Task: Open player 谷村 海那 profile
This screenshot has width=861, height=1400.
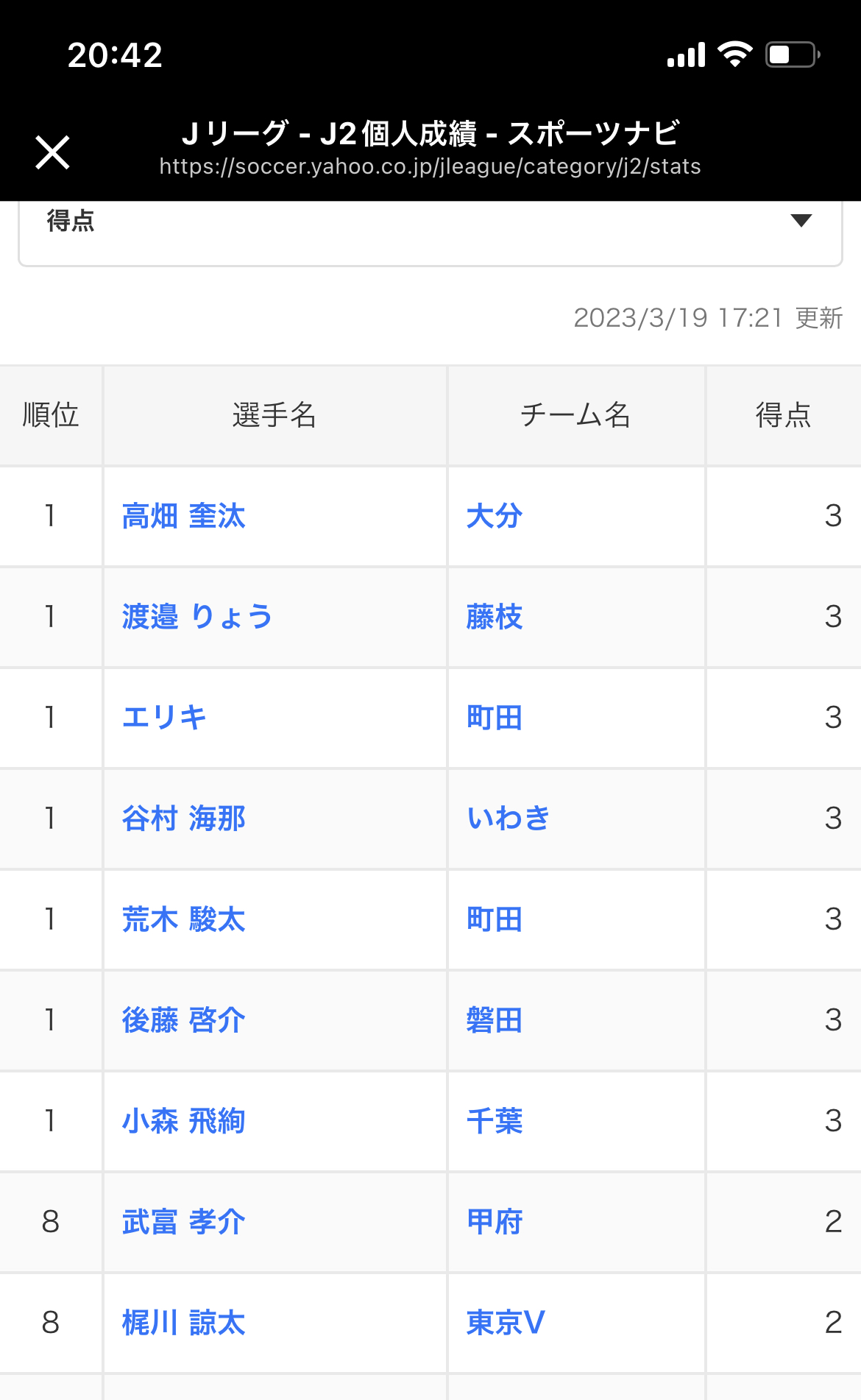Action: pos(183,819)
